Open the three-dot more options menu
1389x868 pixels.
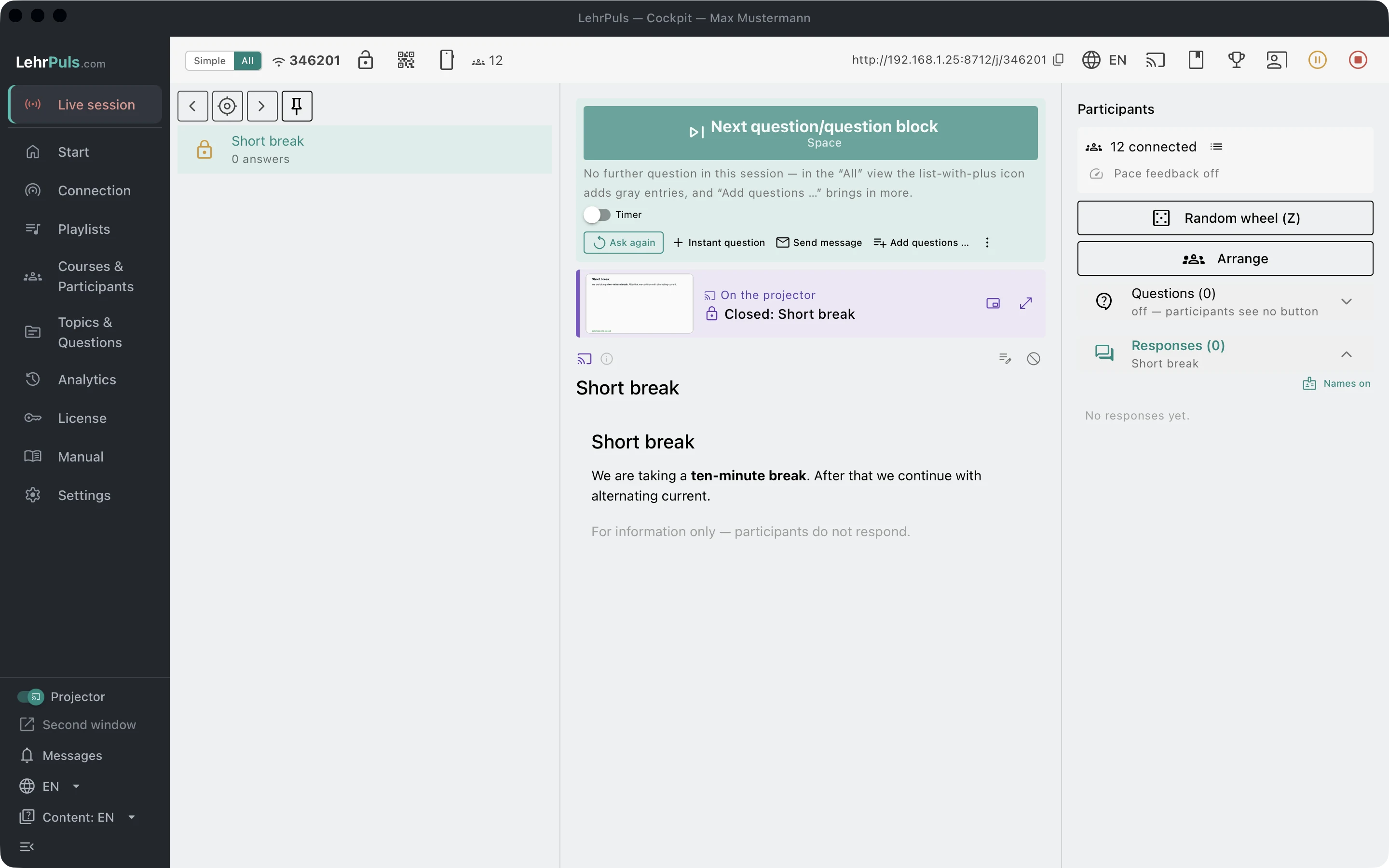point(987,242)
